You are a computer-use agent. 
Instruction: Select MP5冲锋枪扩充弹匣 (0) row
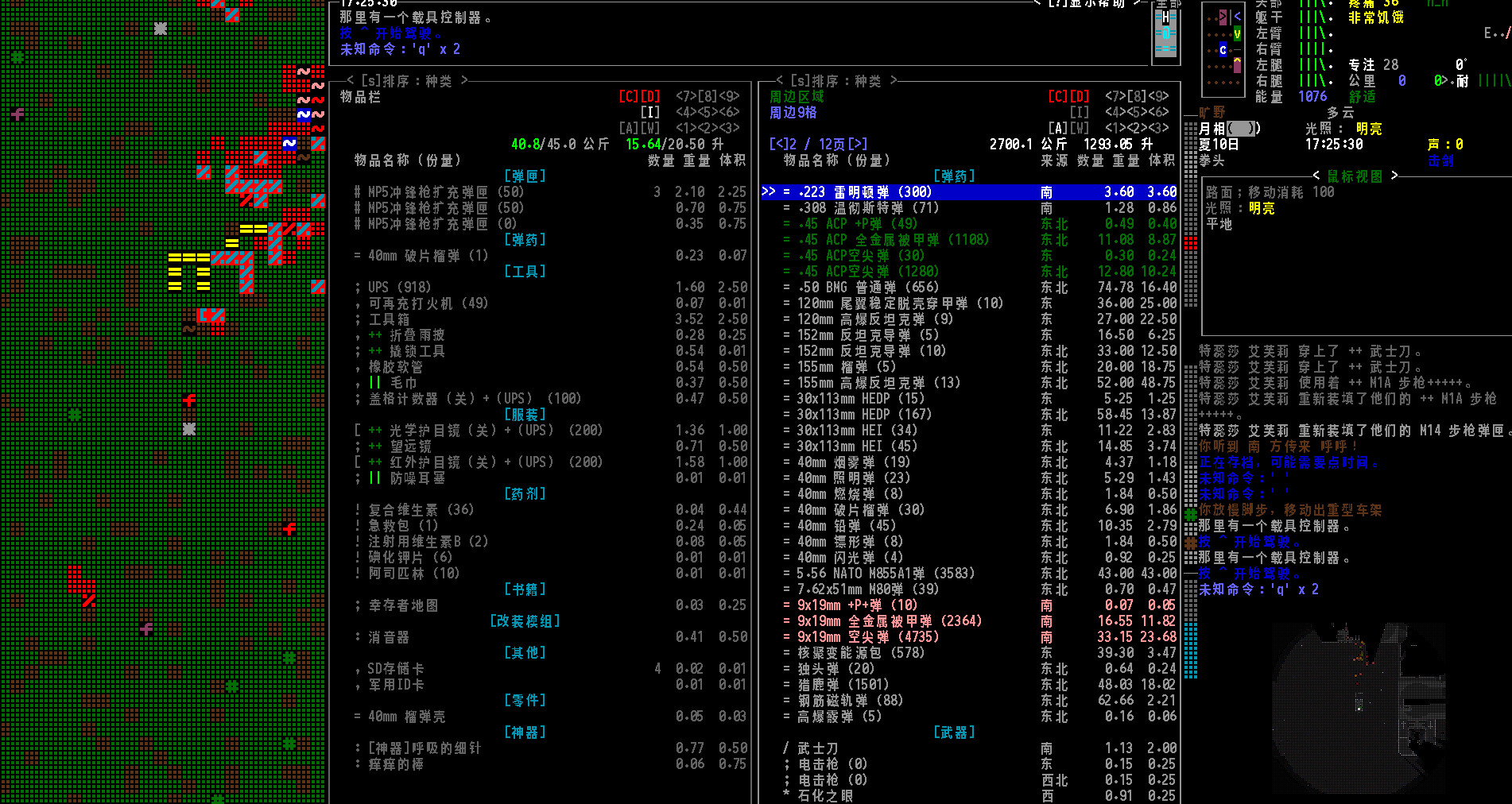click(x=549, y=224)
